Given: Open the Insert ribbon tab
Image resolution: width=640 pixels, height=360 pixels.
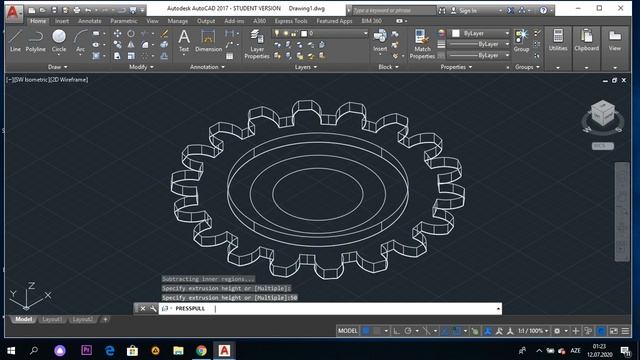Looking at the screenshot, I should [x=62, y=21].
